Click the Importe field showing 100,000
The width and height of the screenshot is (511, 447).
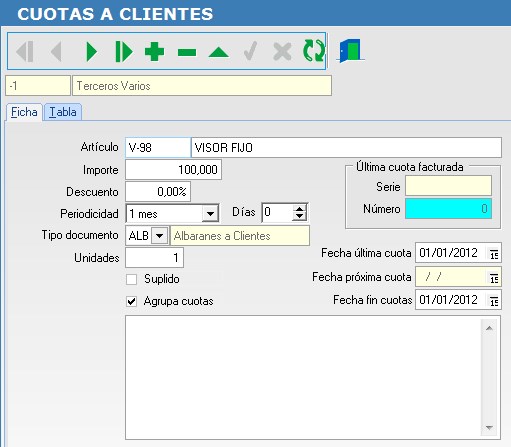[173, 170]
